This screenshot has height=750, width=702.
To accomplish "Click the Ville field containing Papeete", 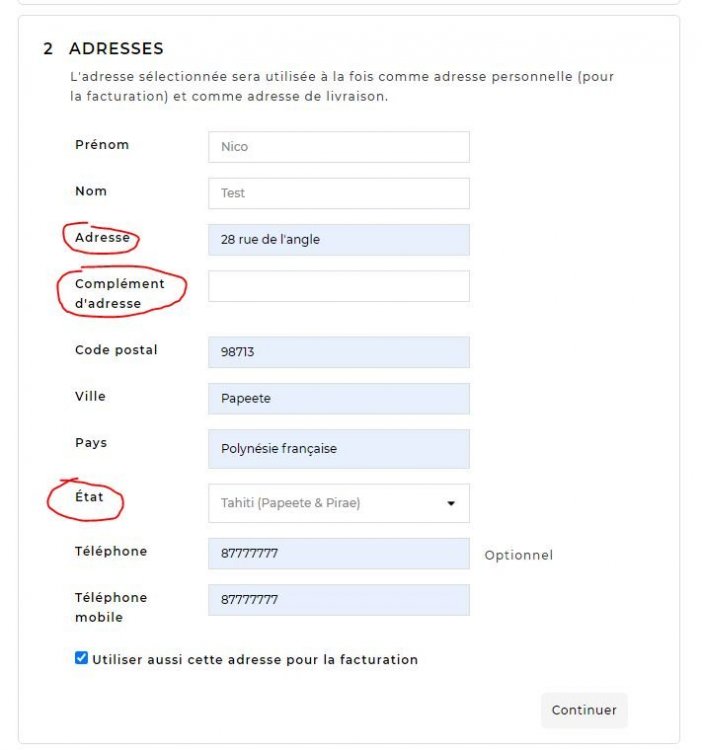I will point(338,398).
